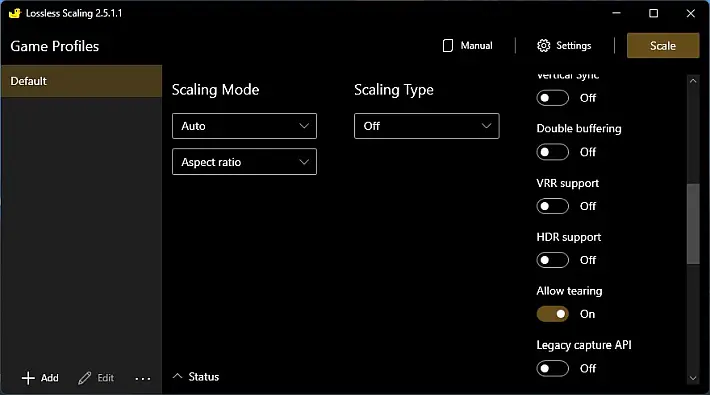
Task: Open the three-dots more options menu
Action: (x=143, y=379)
